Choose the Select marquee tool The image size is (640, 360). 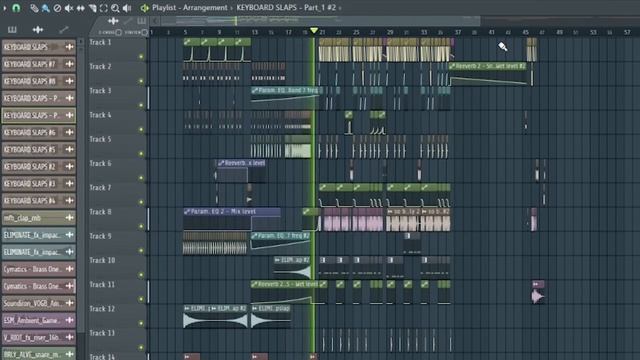104,8
